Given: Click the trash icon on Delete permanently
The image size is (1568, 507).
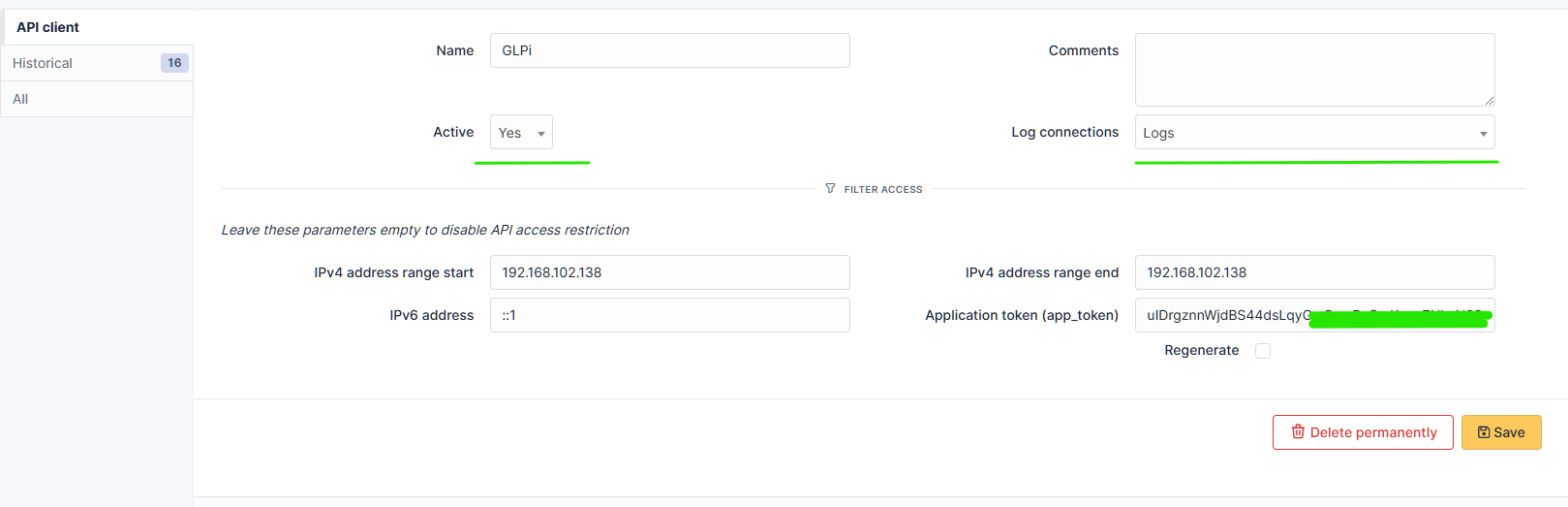Looking at the screenshot, I should tap(1298, 432).
